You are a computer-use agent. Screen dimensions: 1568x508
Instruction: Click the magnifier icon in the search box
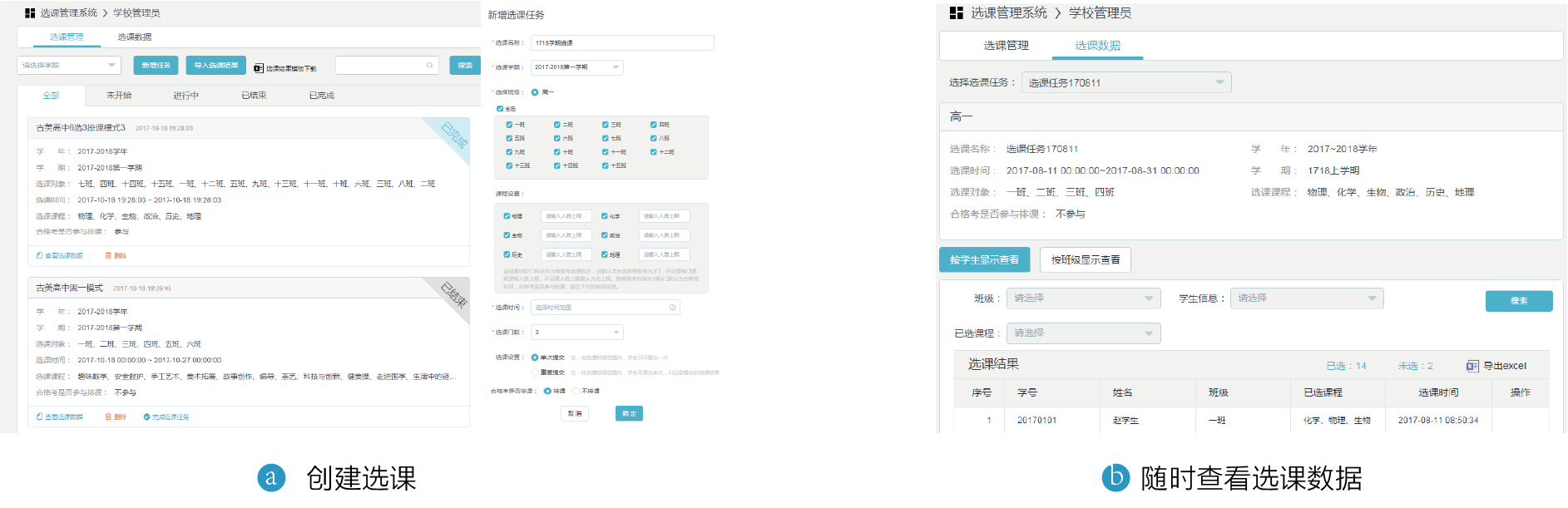[429, 65]
